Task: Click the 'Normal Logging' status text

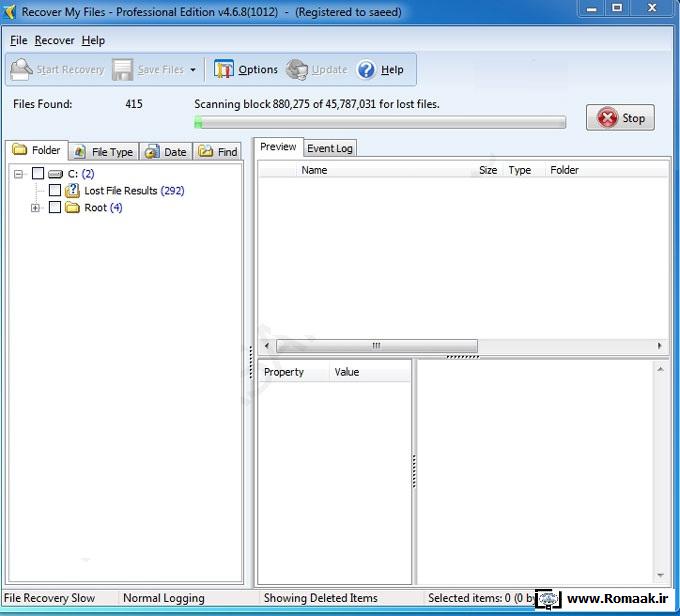Action: [164, 598]
